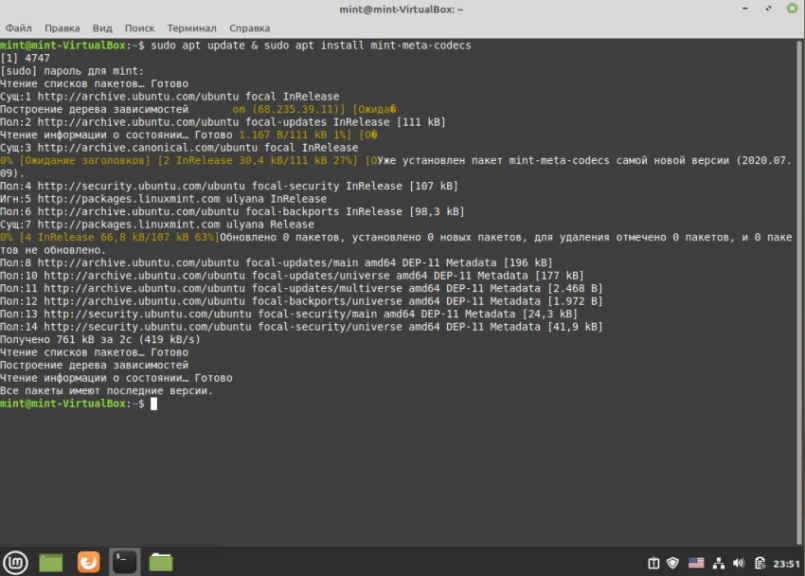Open the power manager tray icon
Viewport: 805px width, 576px height.
coord(760,563)
